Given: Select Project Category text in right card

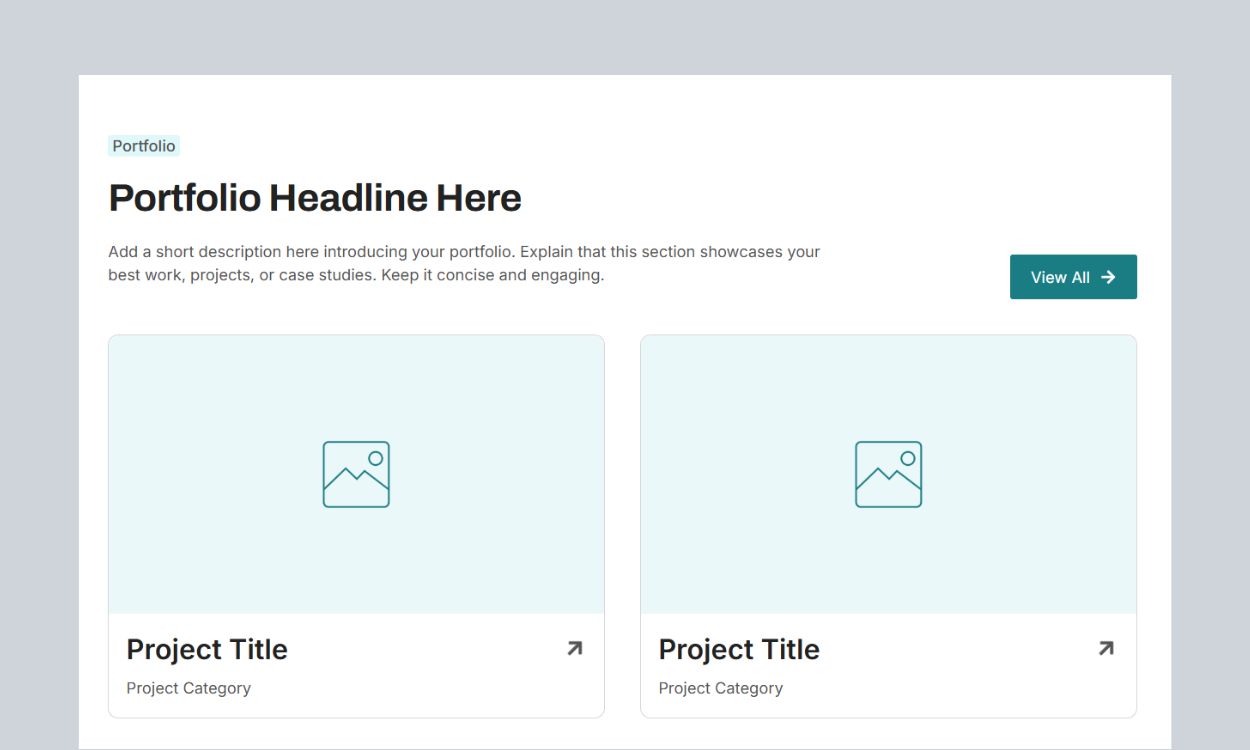Looking at the screenshot, I should click(x=720, y=688).
